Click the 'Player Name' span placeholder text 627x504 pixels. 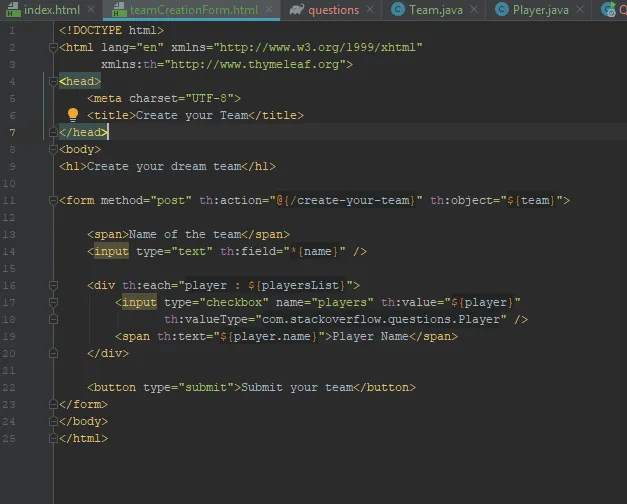[370, 336]
